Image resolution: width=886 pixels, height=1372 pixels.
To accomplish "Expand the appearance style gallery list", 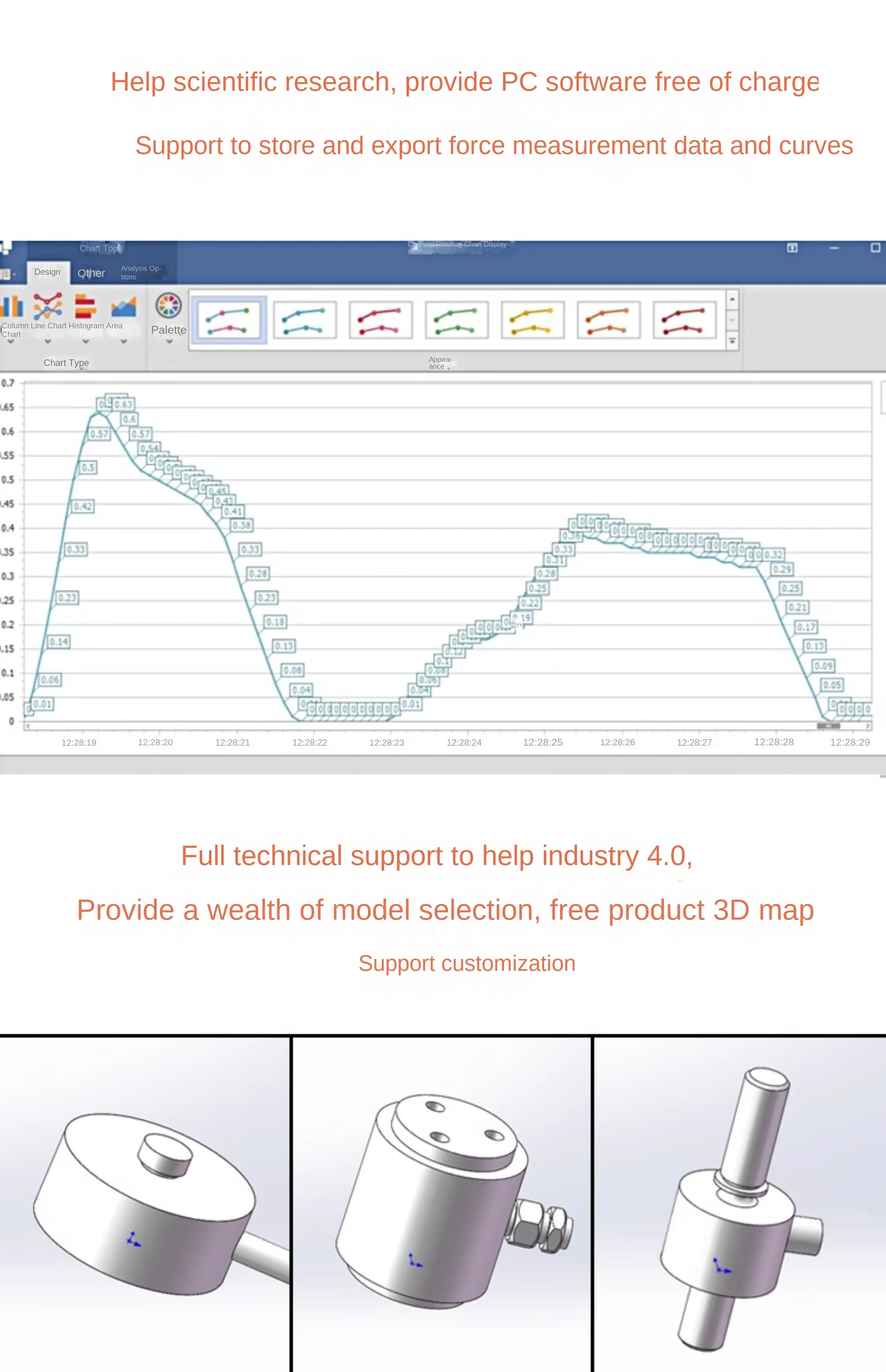I will pos(732,341).
